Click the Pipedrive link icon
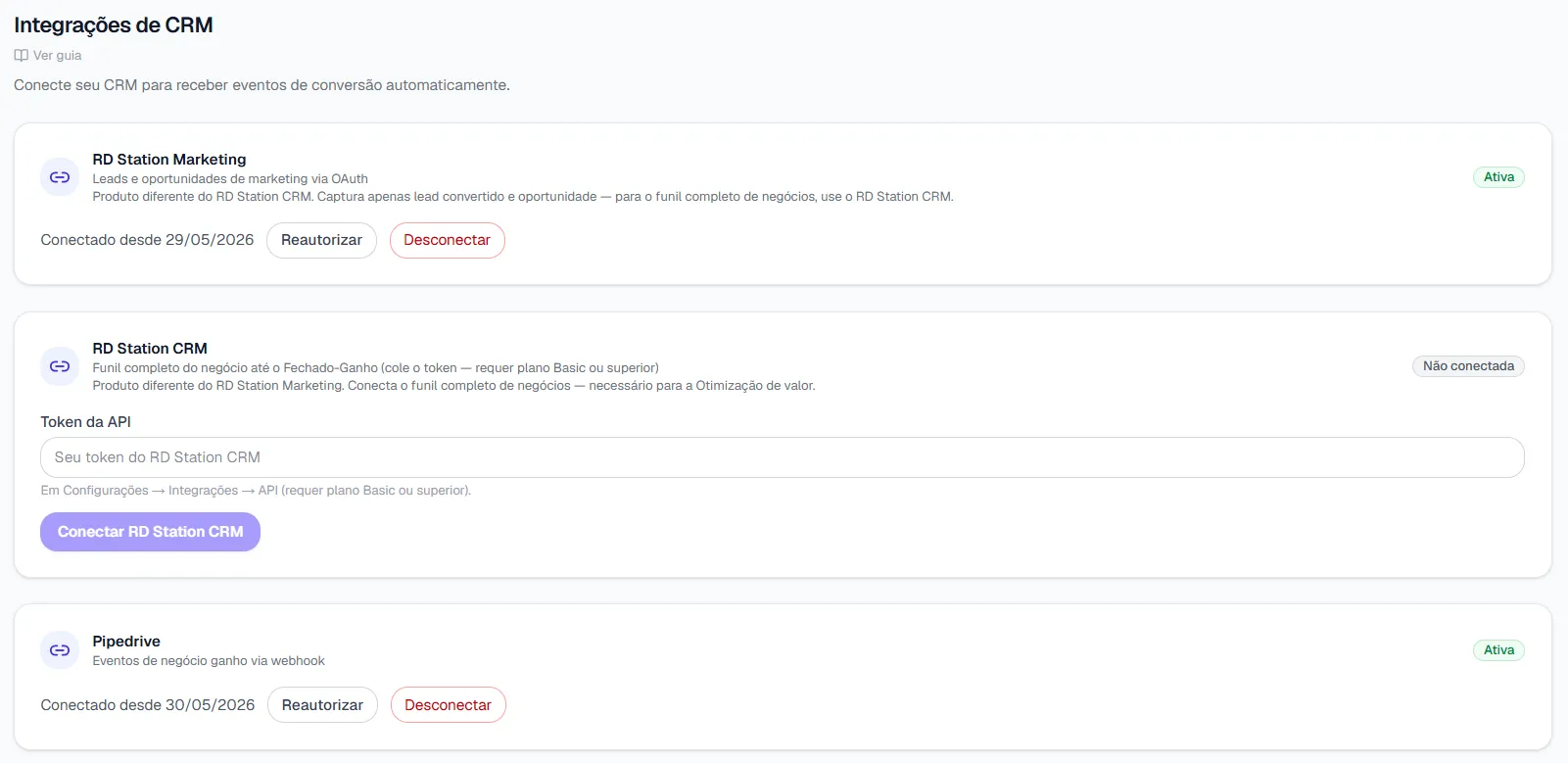The image size is (1568, 763). coord(60,650)
